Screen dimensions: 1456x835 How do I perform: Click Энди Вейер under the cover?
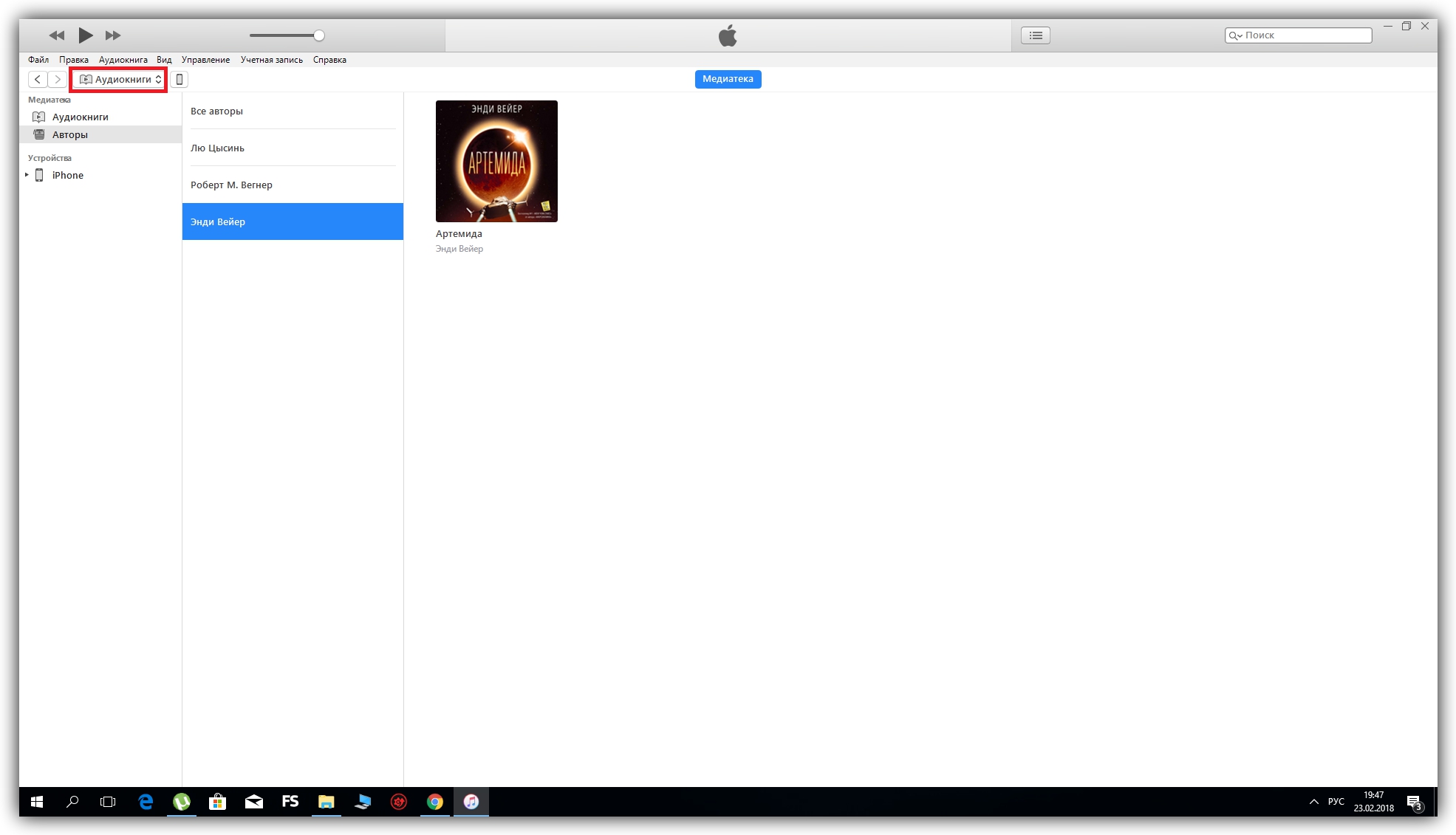click(x=459, y=249)
